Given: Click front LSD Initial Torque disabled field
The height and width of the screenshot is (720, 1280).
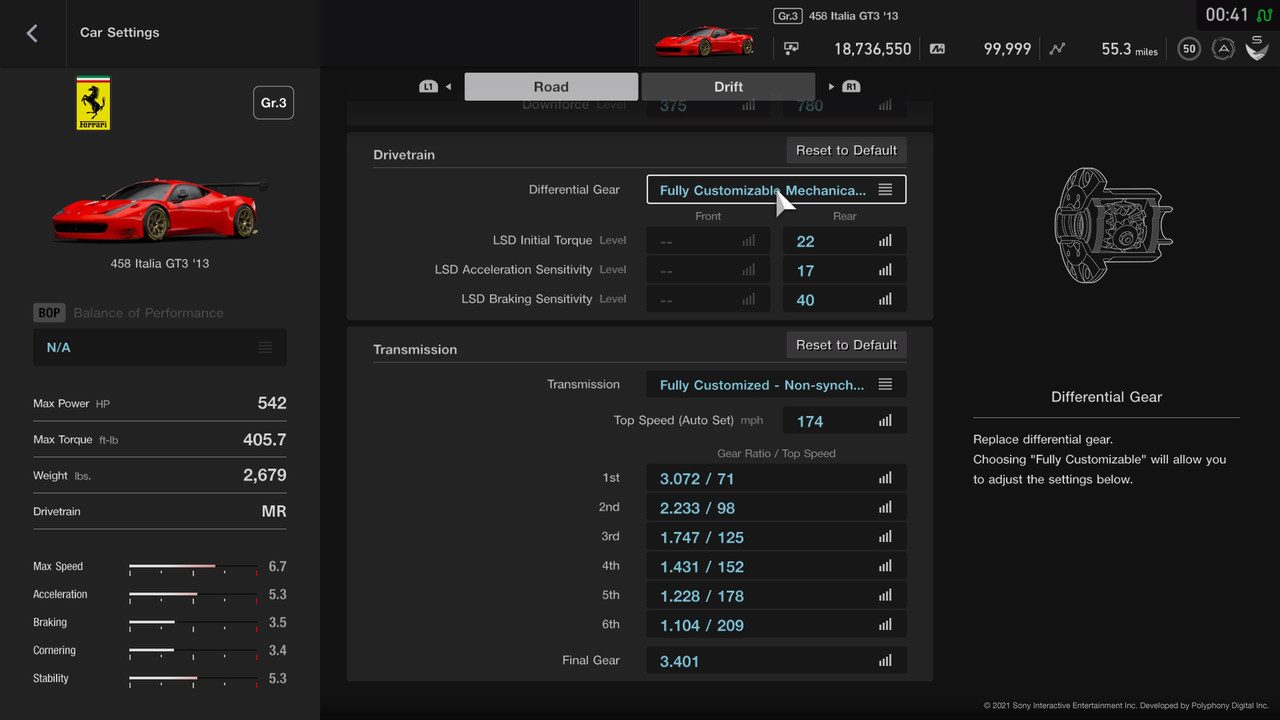Looking at the screenshot, I should coord(708,241).
